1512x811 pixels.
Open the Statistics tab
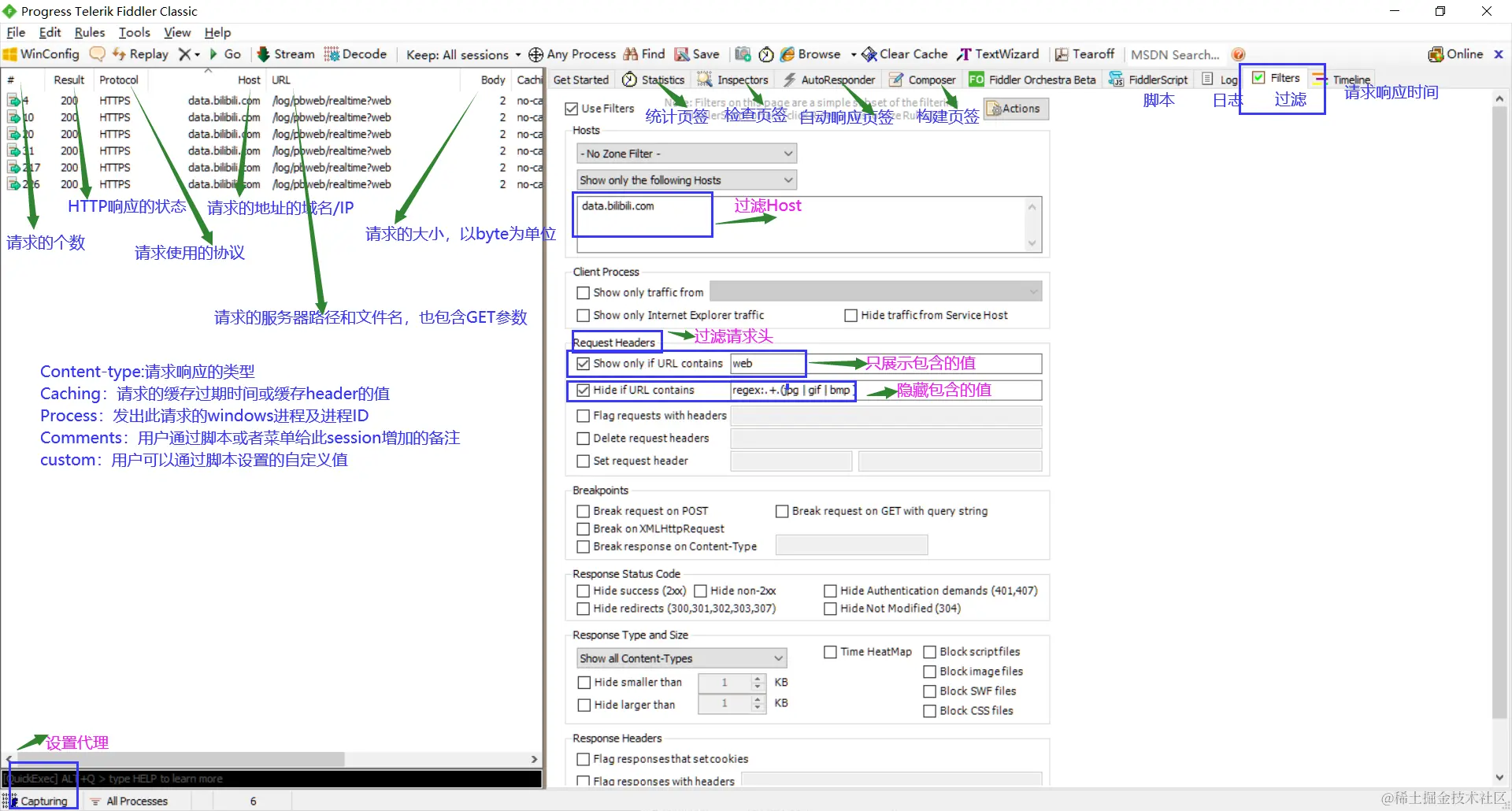click(654, 80)
